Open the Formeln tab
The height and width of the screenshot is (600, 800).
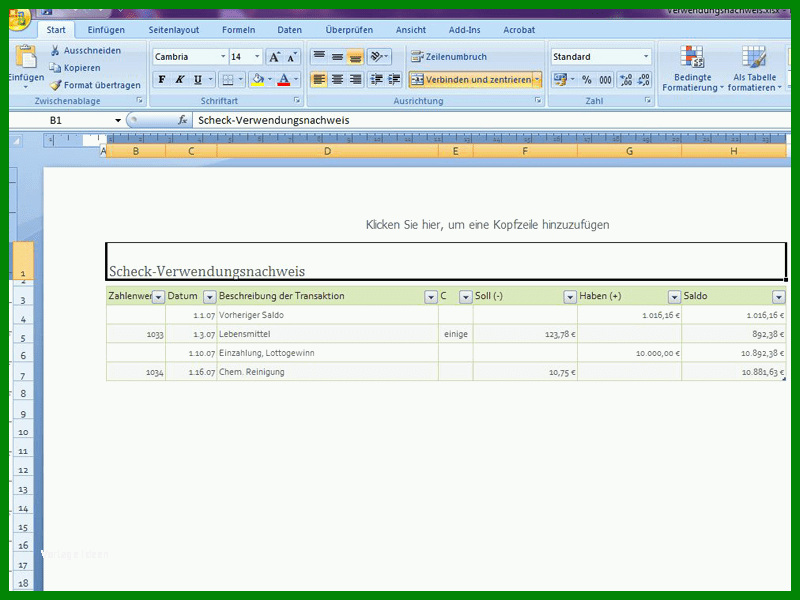(238, 30)
